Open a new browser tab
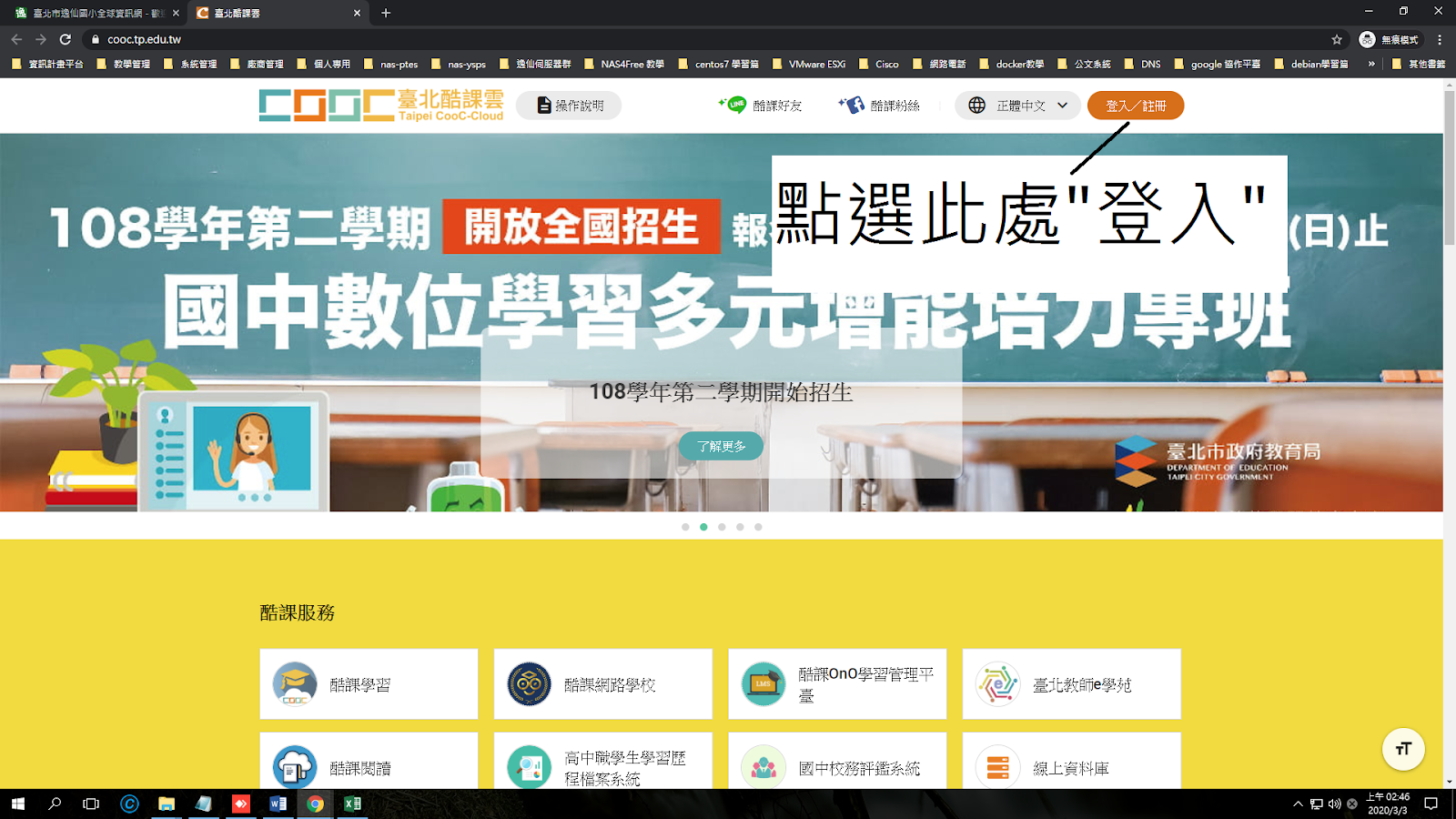Viewport: 1456px width, 819px height. pyautogui.click(x=386, y=13)
